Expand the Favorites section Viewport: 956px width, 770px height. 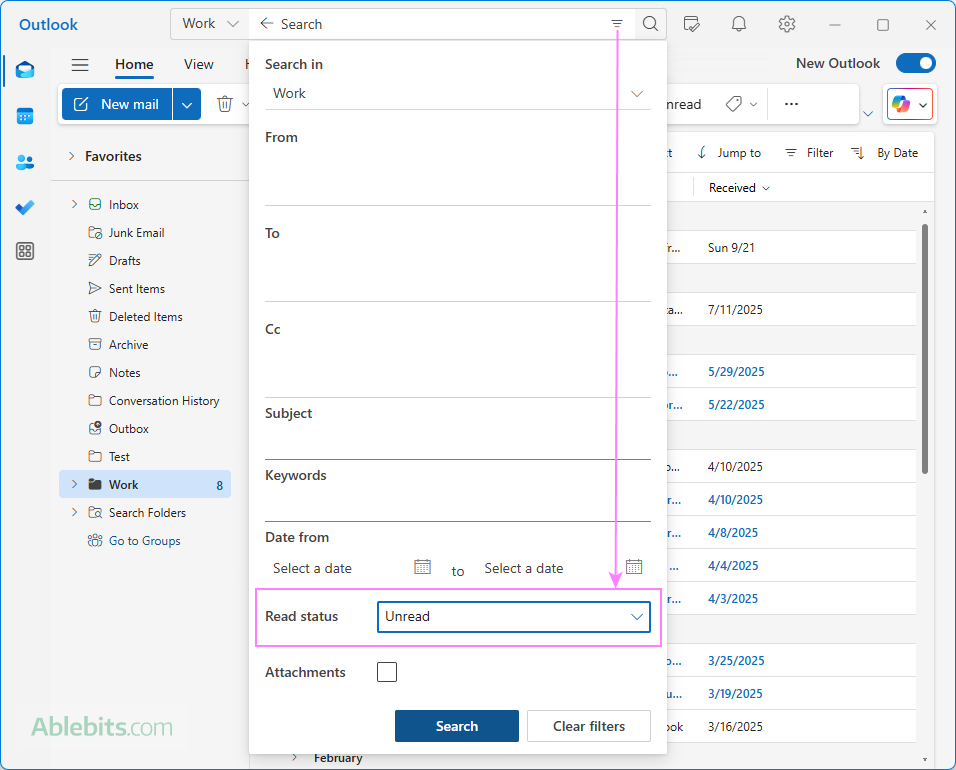(x=72, y=156)
